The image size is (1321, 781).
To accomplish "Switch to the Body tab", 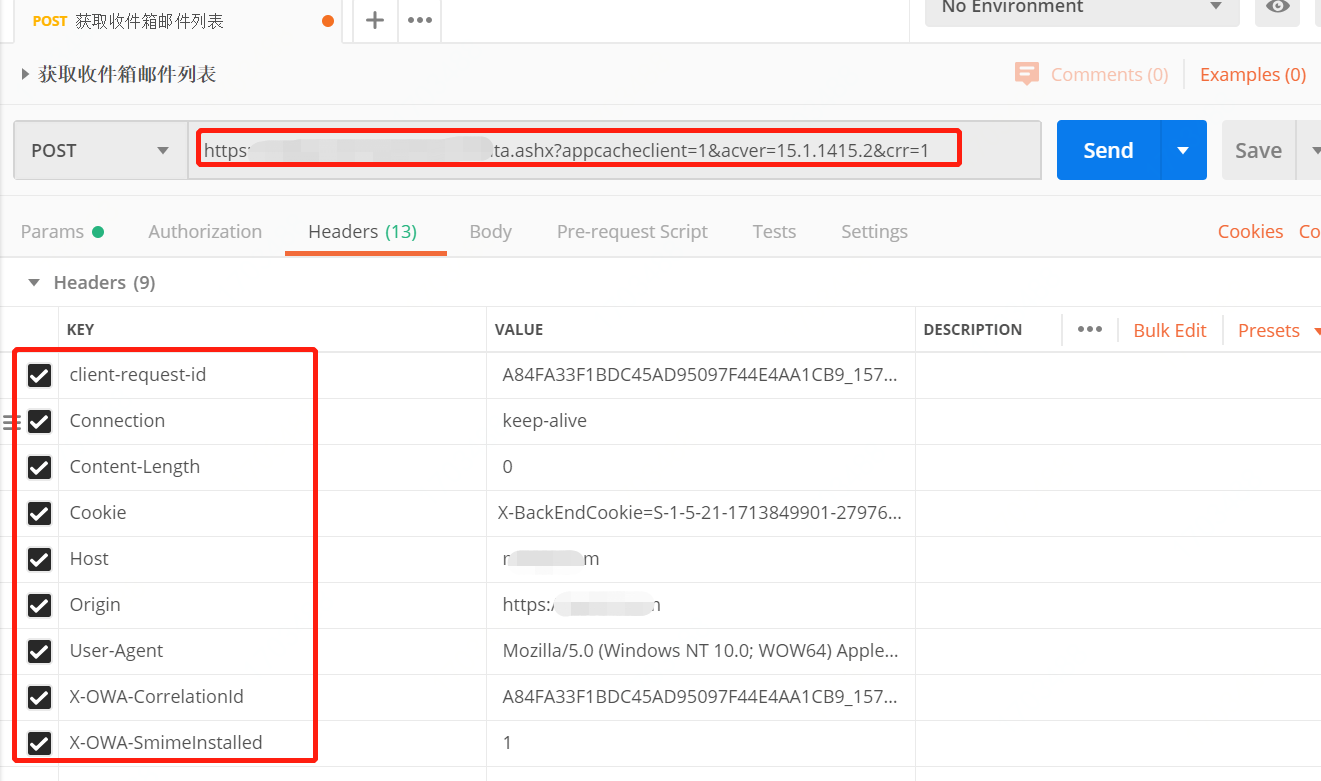I will [490, 231].
